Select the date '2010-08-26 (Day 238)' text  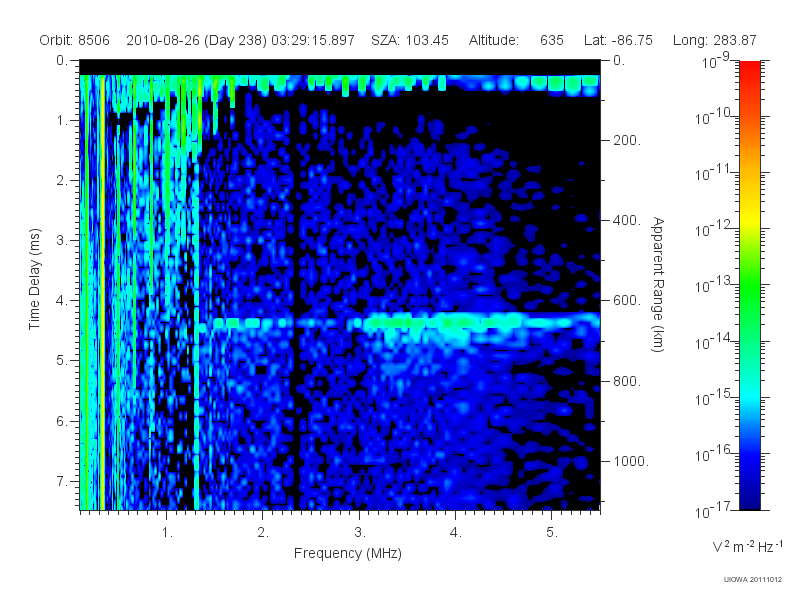[196, 40]
